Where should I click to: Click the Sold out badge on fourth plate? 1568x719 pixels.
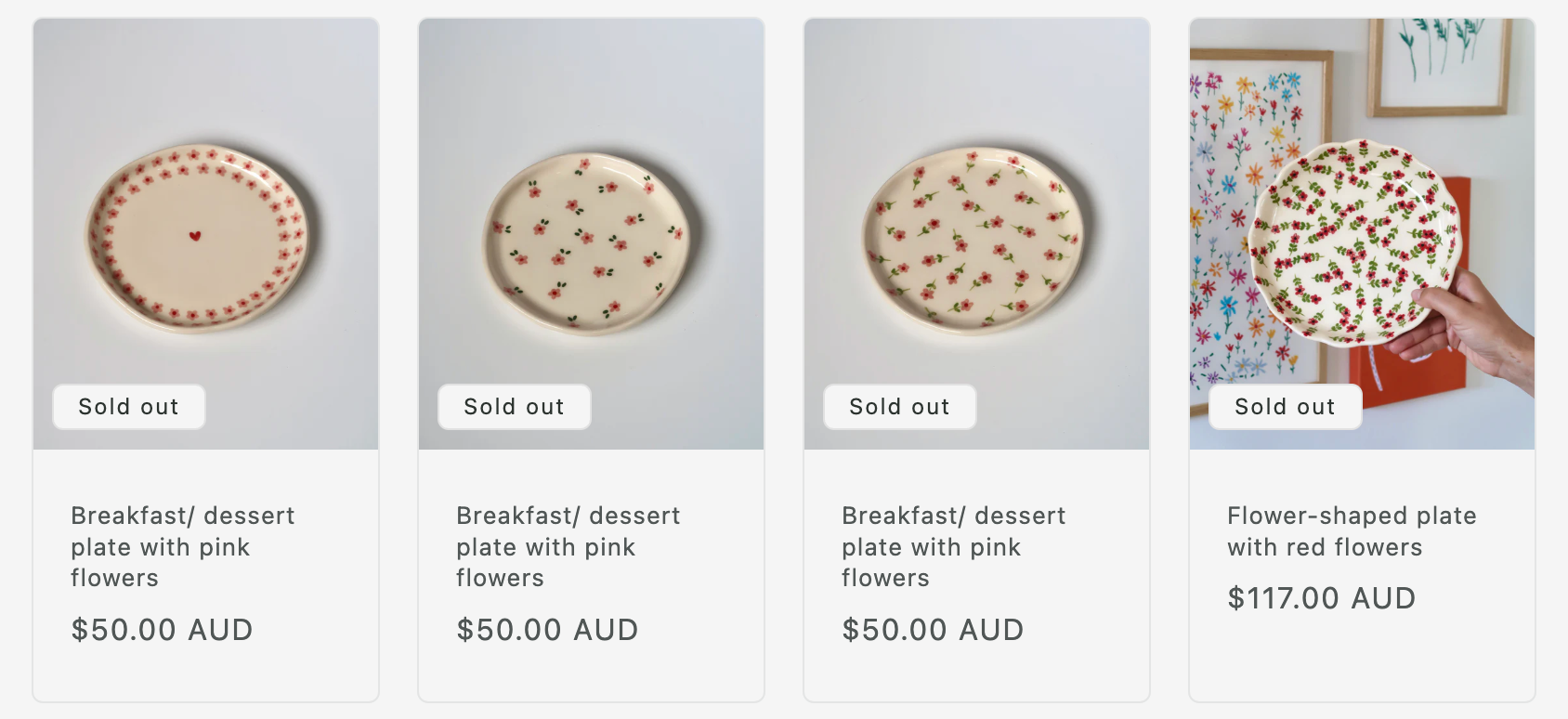tap(1285, 406)
